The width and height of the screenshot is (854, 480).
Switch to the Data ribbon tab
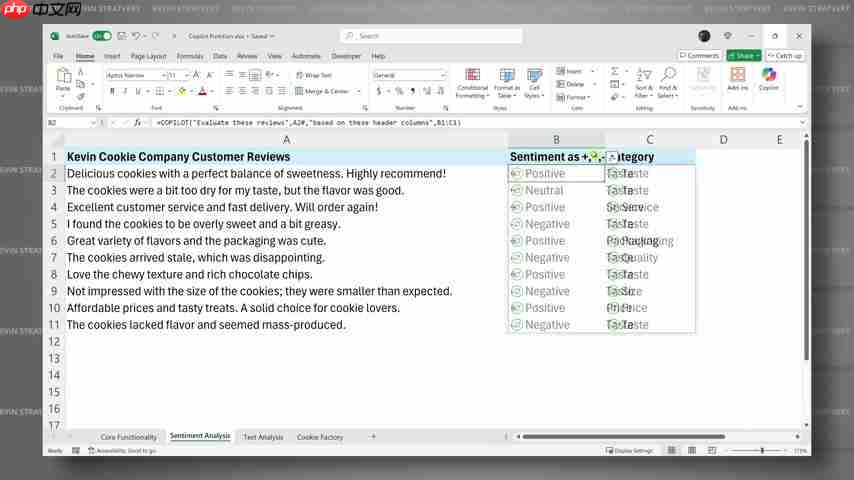[x=220, y=56]
